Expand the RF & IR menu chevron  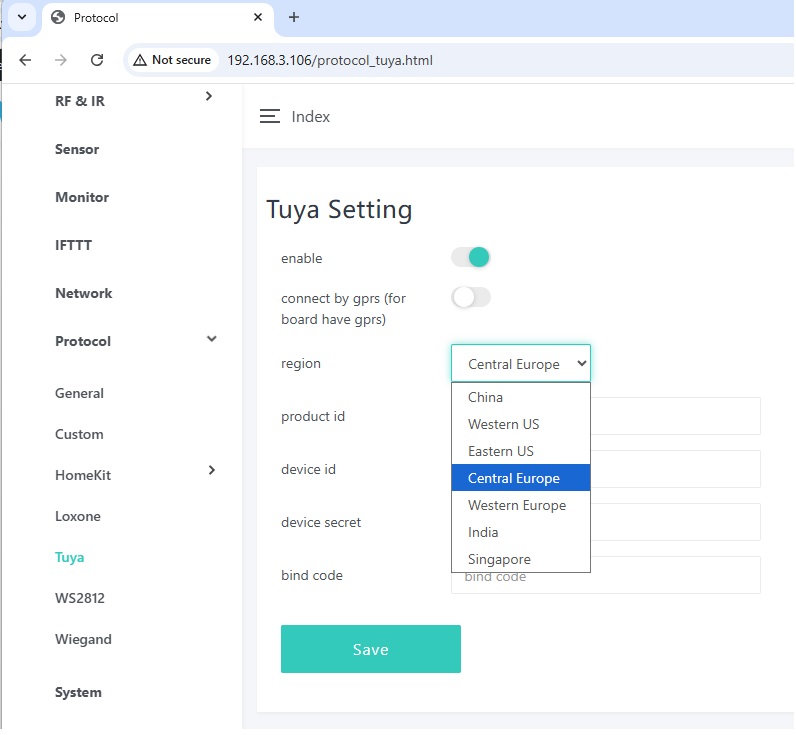(x=208, y=96)
